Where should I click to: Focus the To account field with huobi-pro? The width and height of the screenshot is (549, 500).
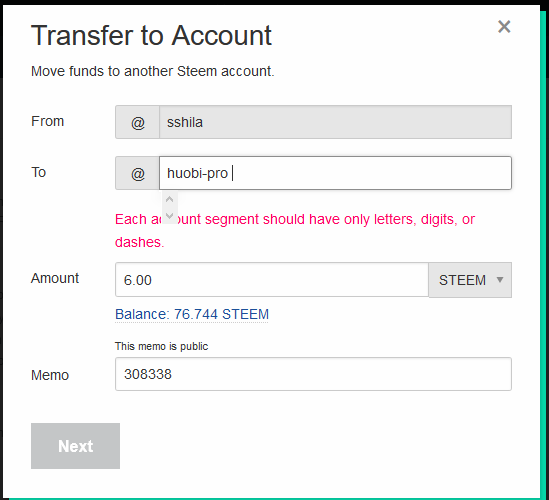335,173
